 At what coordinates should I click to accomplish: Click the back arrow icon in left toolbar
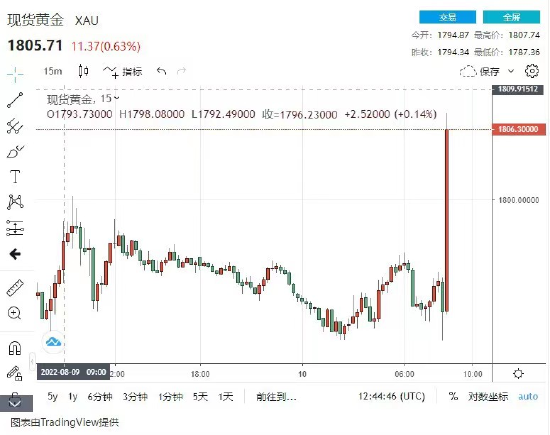[x=15, y=254]
